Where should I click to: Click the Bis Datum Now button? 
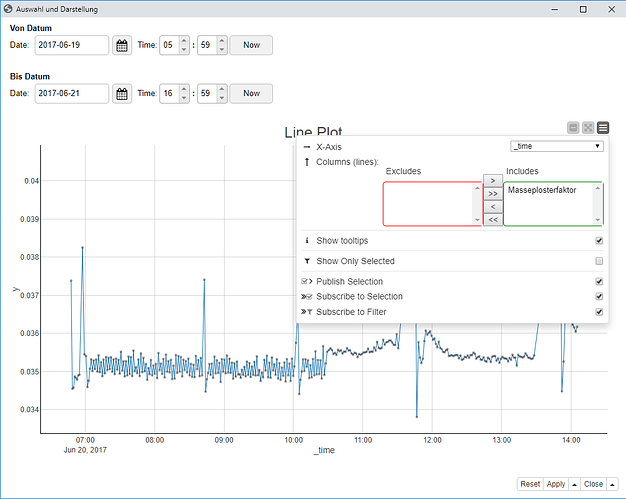tap(251, 93)
